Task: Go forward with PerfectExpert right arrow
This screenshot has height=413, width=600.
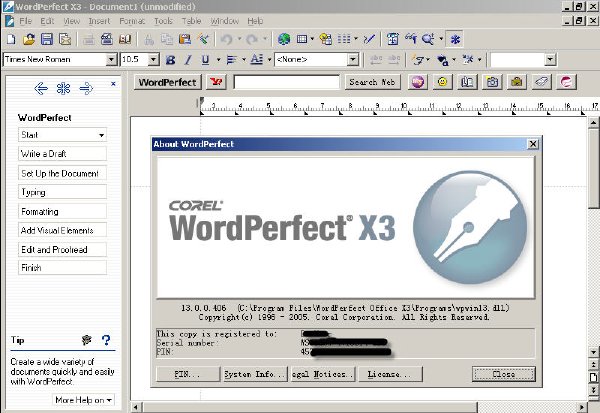Action: click(x=86, y=89)
